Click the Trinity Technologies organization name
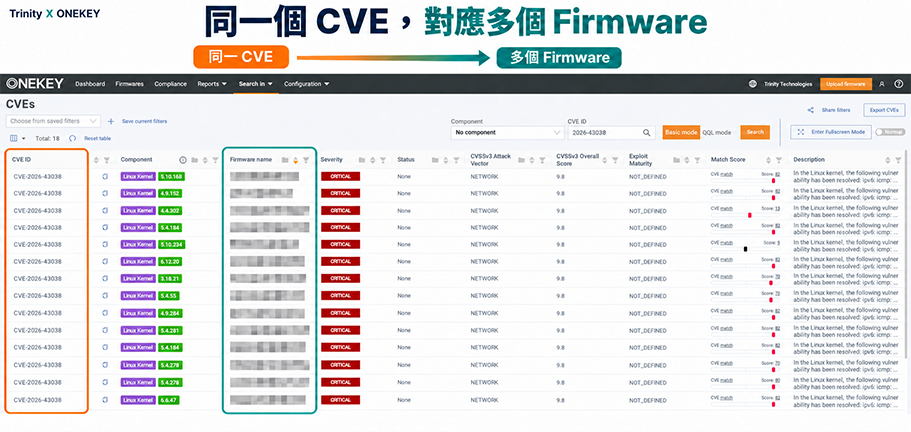This screenshot has height=432, width=911. click(x=788, y=84)
